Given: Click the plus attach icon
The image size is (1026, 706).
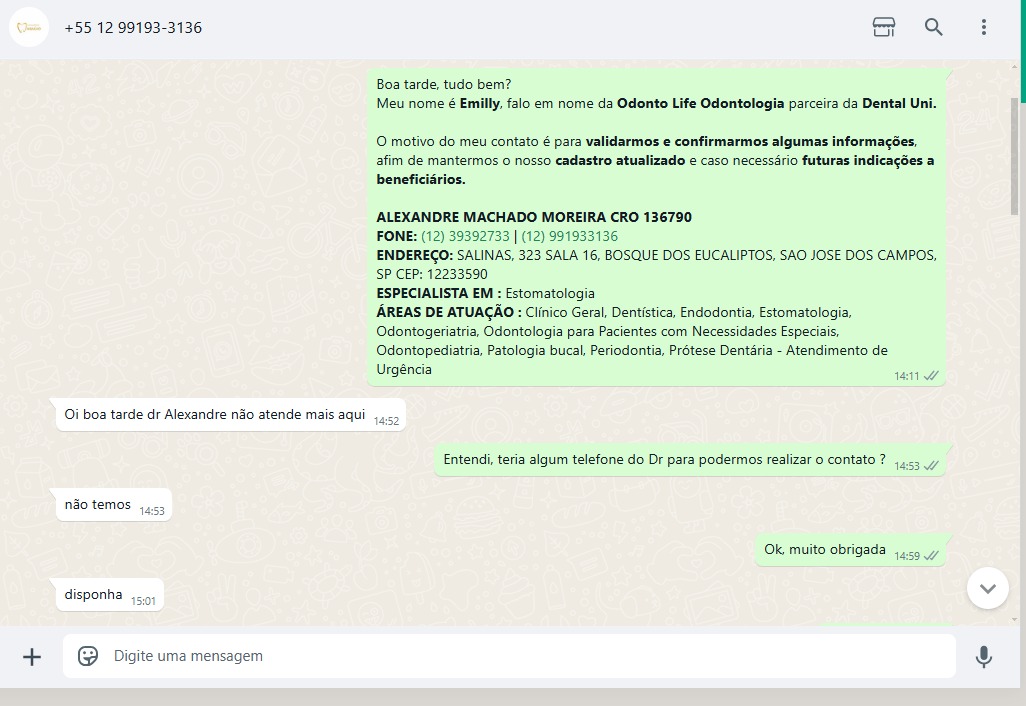Looking at the screenshot, I should (x=31, y=656).
